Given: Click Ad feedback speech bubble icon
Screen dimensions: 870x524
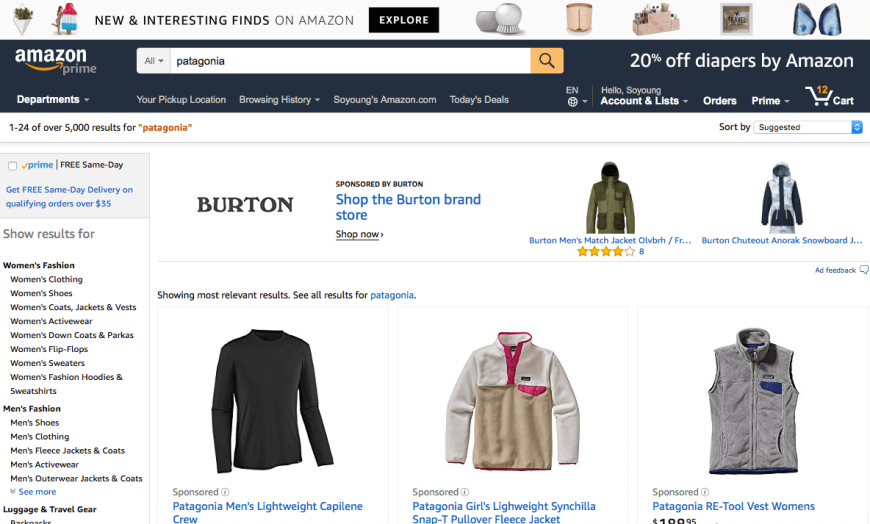Looking at the screenshot, I should (x=864, y=270).
